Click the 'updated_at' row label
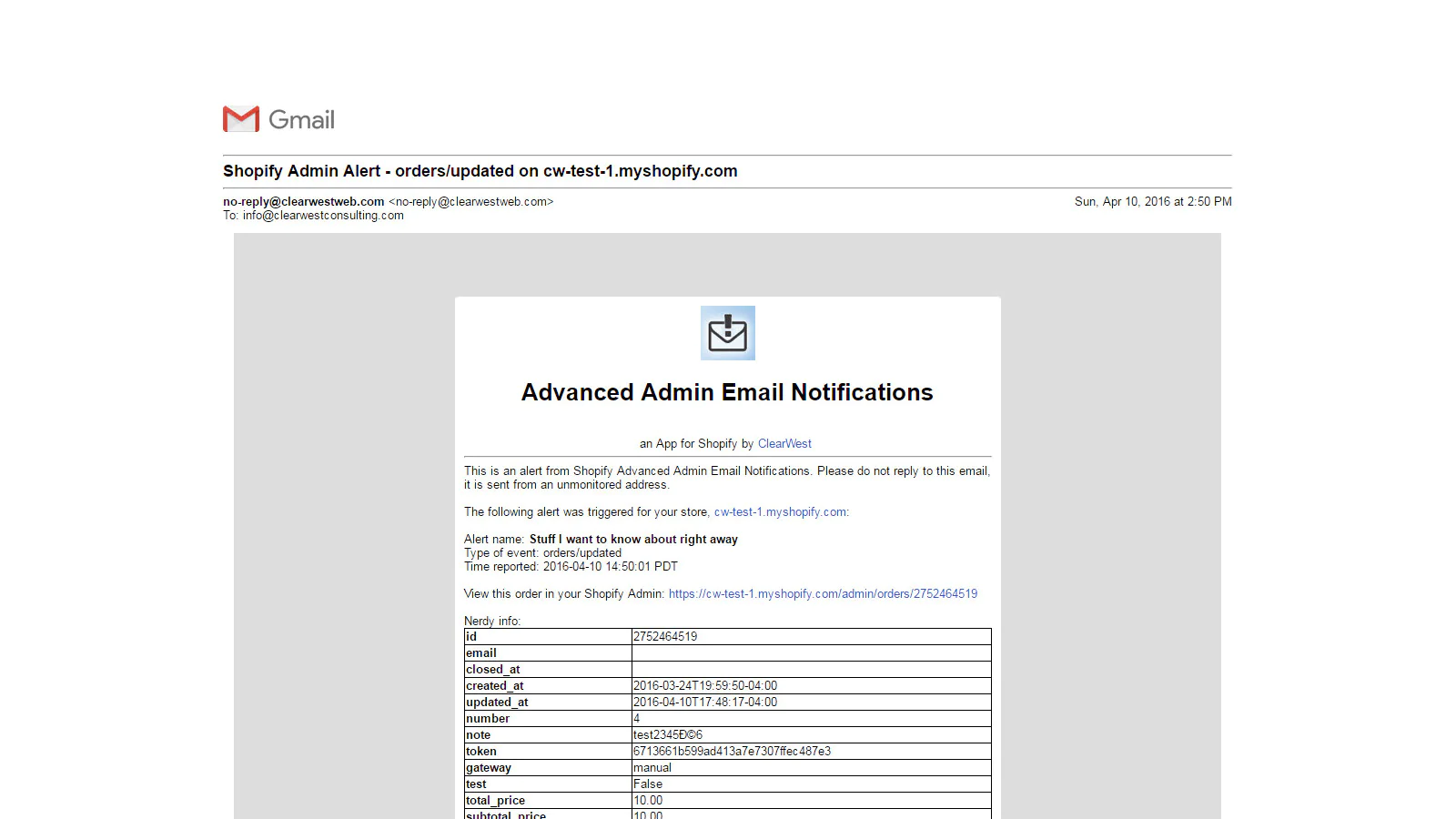Viewport: 1456px width, 819px height. tap(497, 703)
